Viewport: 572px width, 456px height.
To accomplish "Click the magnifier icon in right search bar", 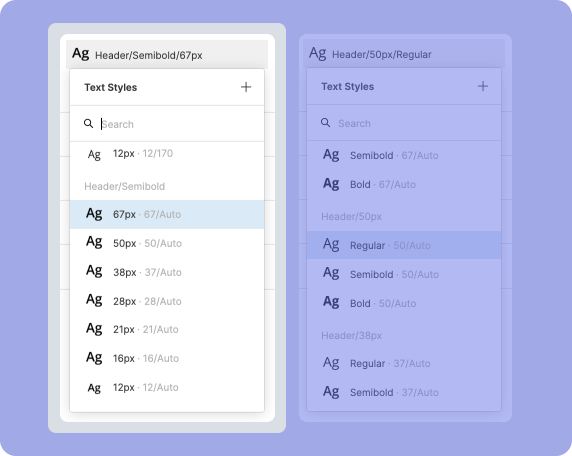I will [325, 123].
